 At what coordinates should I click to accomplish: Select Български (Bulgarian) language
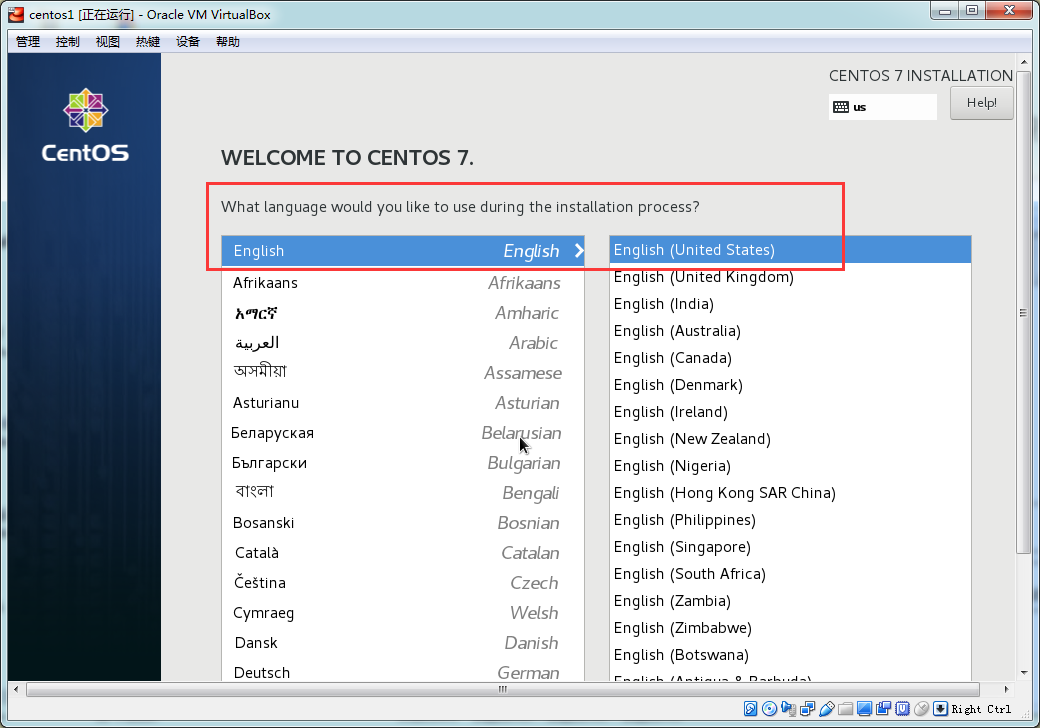coord(403,463)
